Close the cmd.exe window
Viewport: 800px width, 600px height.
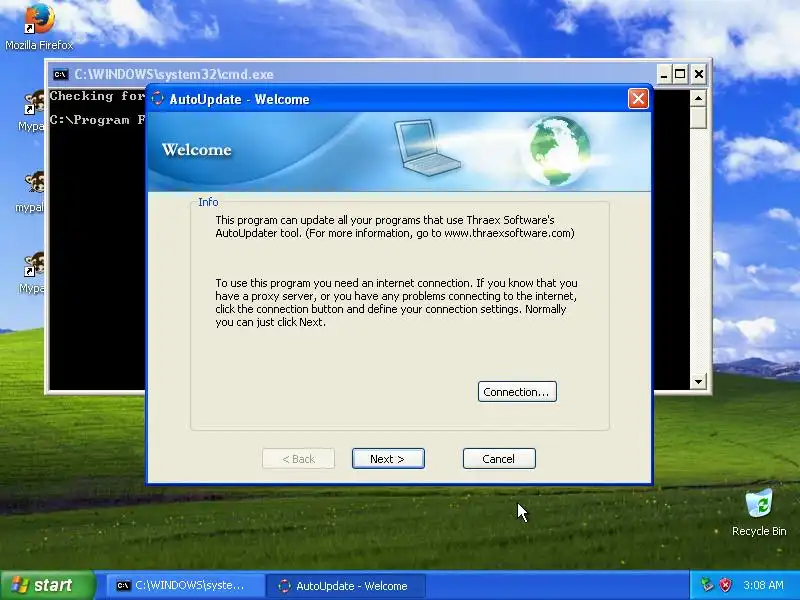[x=698, y=74]
